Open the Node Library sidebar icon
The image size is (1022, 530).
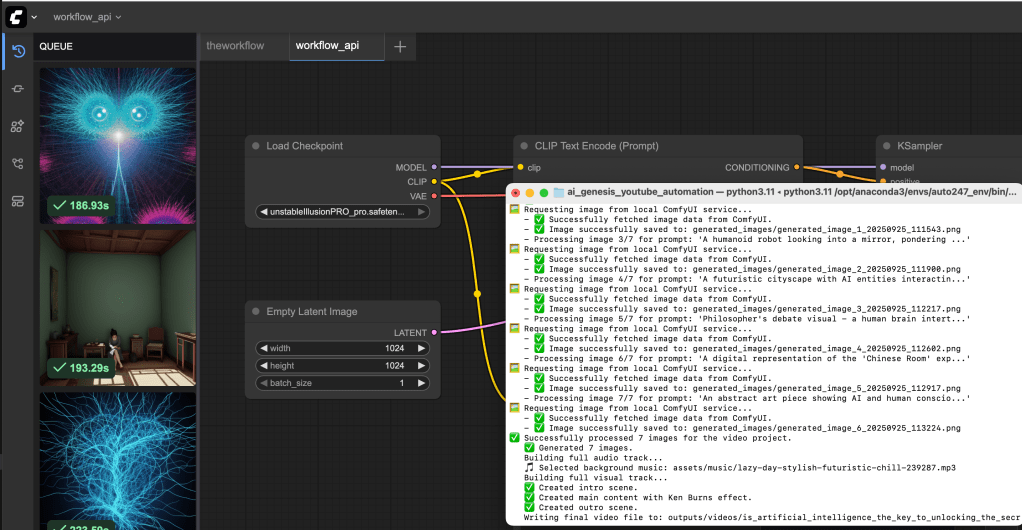(17, 89)
